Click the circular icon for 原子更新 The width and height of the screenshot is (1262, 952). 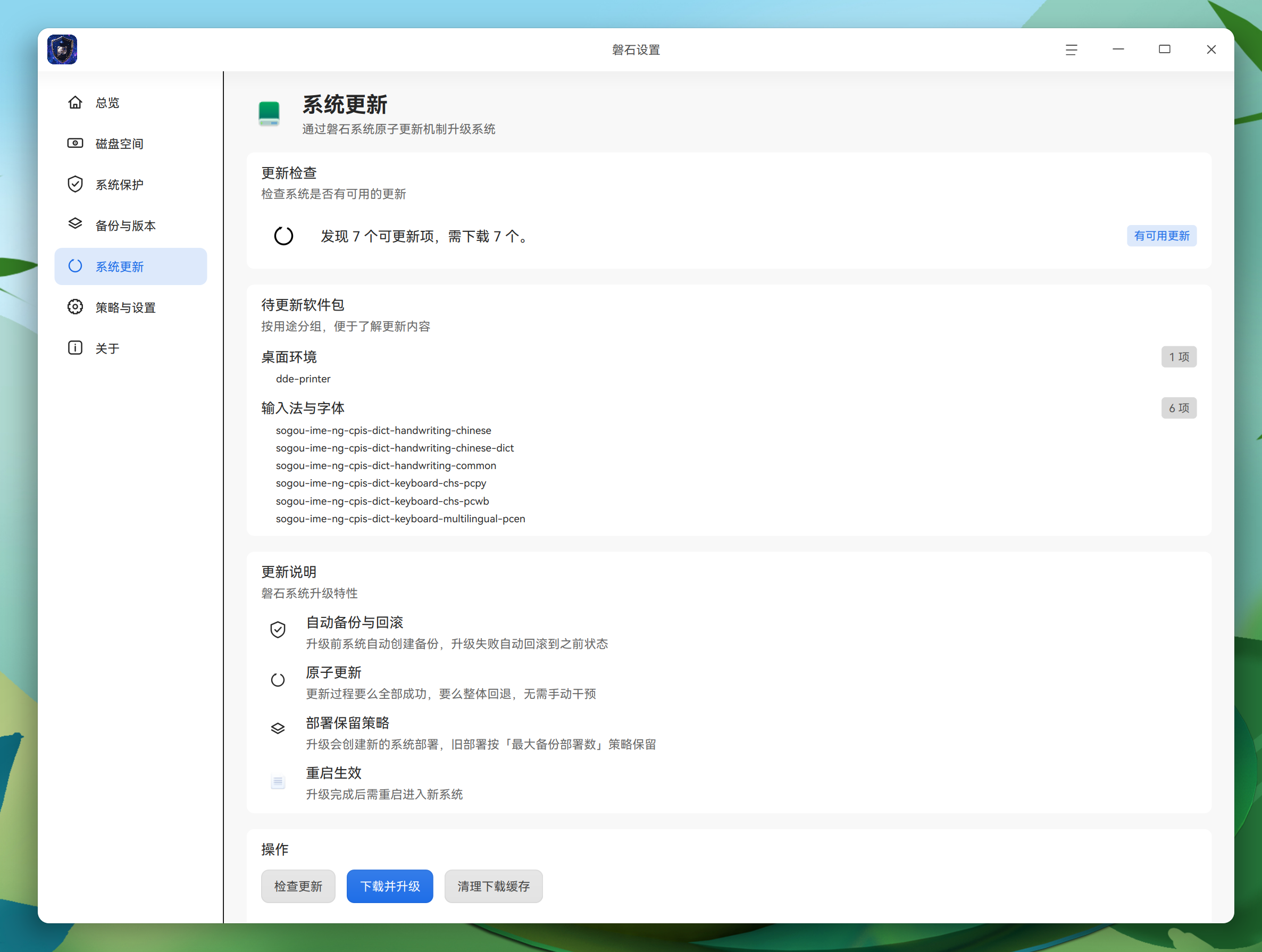coord(278,679)
